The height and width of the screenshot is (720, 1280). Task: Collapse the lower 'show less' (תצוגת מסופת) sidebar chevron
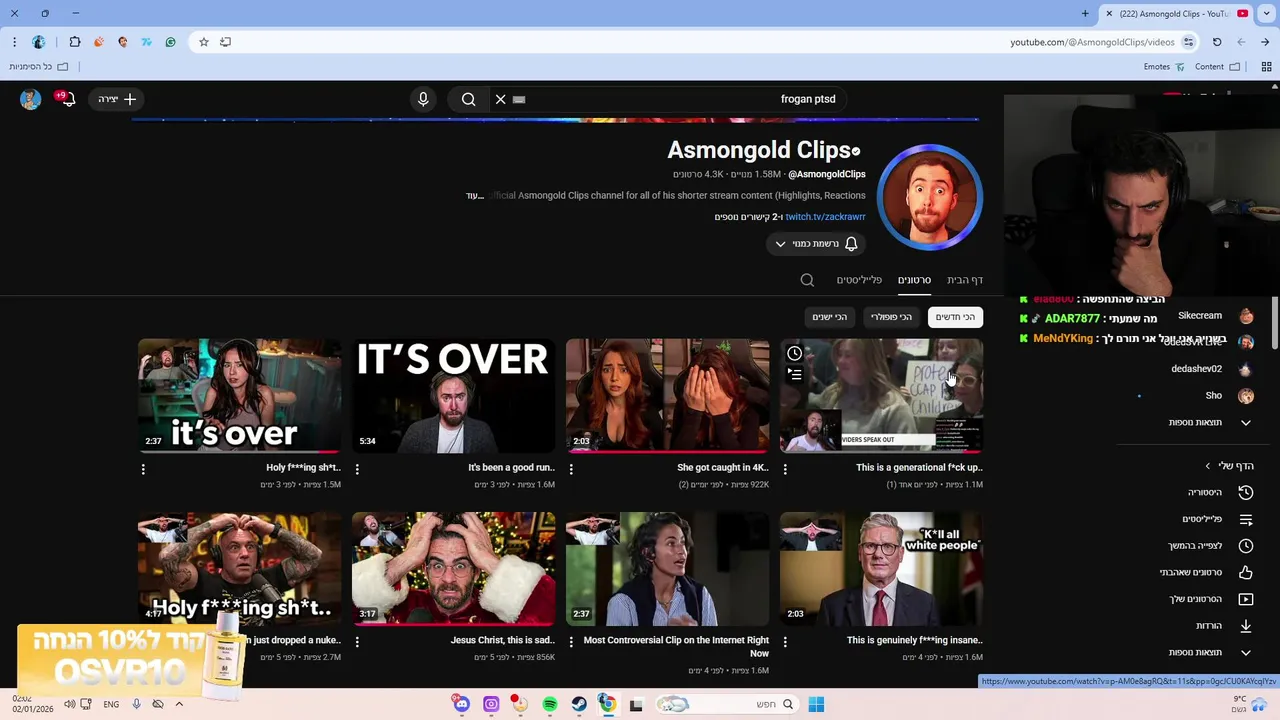(x=1246, y=653)
